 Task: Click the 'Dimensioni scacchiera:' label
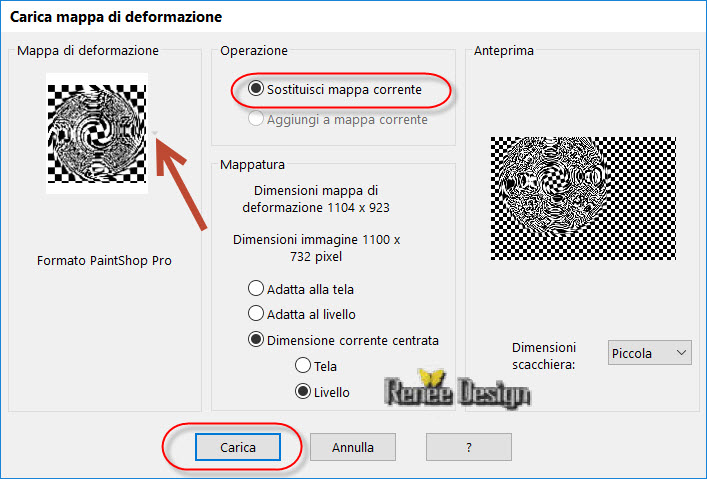[x=544, y=356]
